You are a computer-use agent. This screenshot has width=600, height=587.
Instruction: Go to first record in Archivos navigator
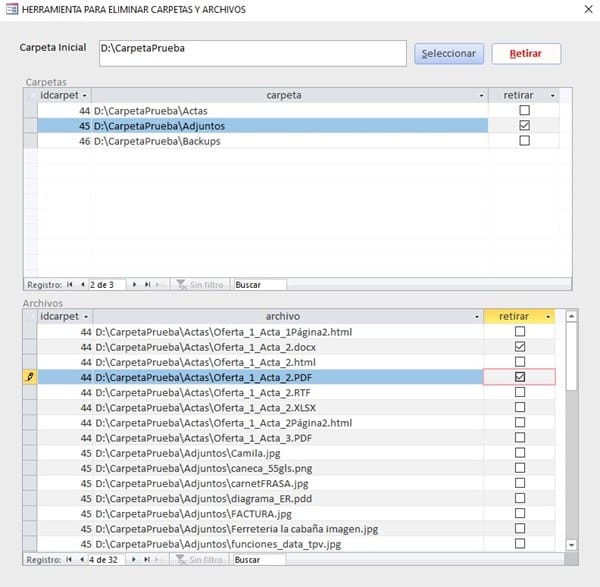coord(70,560)
